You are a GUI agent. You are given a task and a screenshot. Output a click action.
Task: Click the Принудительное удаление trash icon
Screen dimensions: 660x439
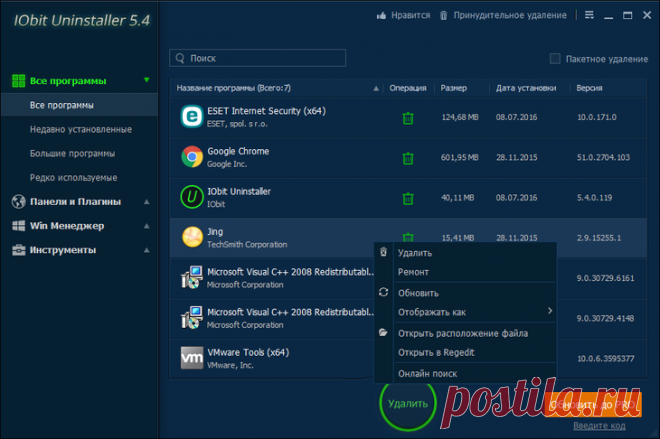tap(443, 16)
